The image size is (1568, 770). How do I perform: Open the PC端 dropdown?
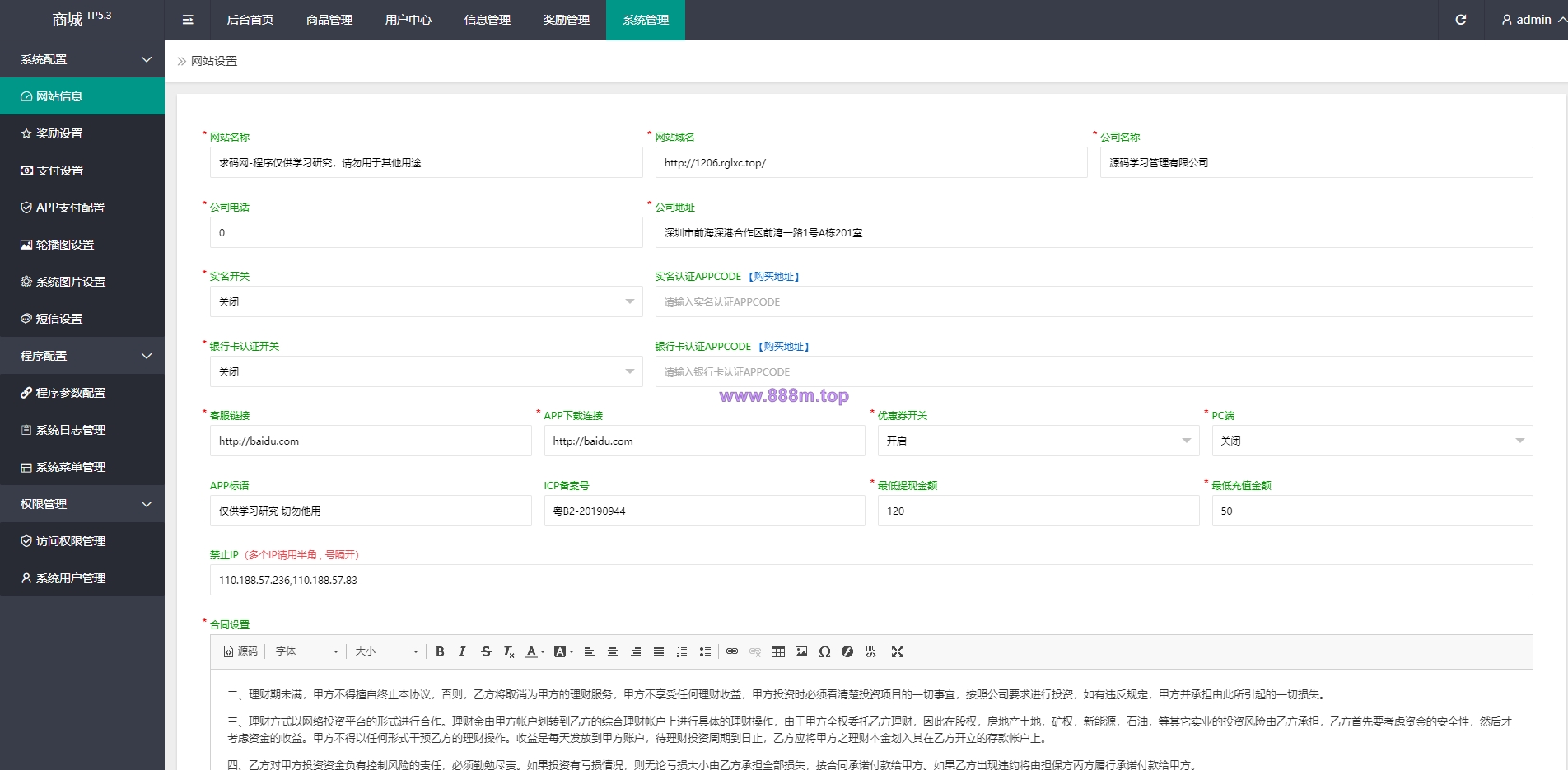pyautogui.click(x=1372, y=441)
